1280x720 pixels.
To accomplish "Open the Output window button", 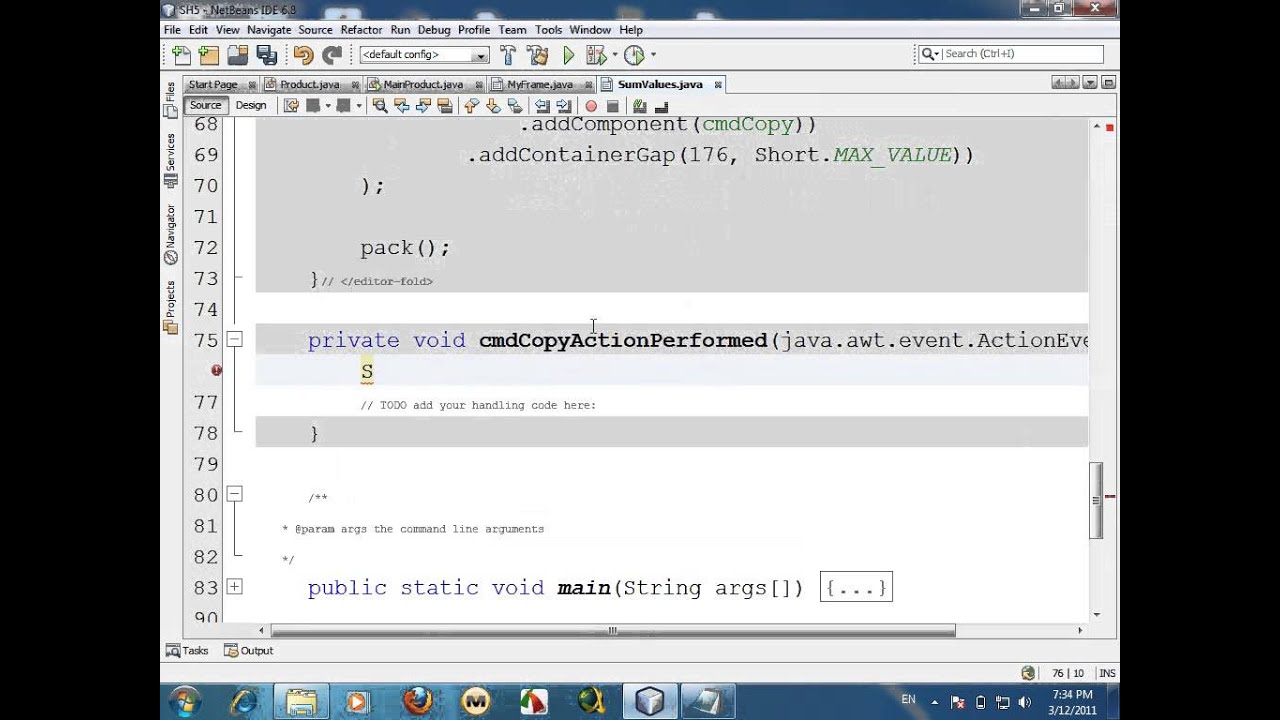I will coord(249,650).
